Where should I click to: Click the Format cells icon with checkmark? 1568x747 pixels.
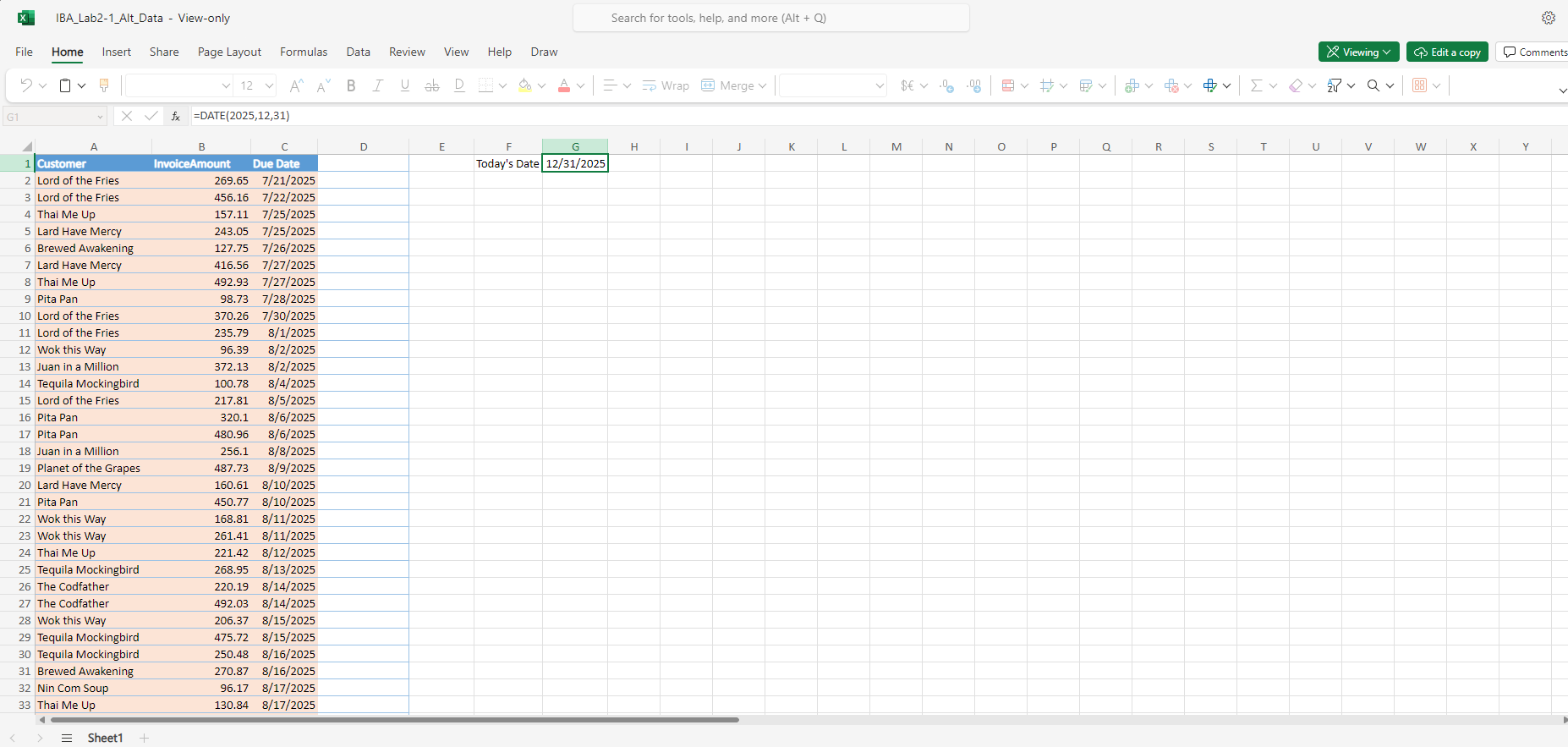(1210, 85)
